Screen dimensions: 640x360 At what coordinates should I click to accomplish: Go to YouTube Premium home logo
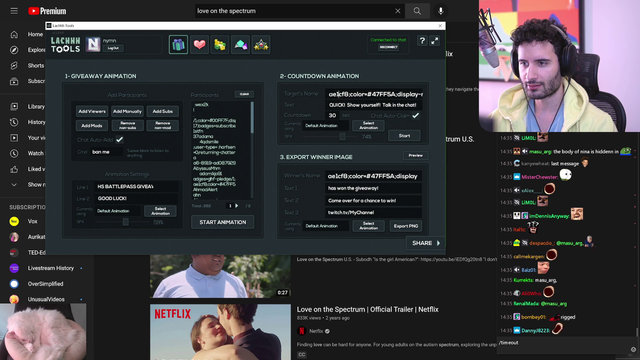(x=47, y=11)
